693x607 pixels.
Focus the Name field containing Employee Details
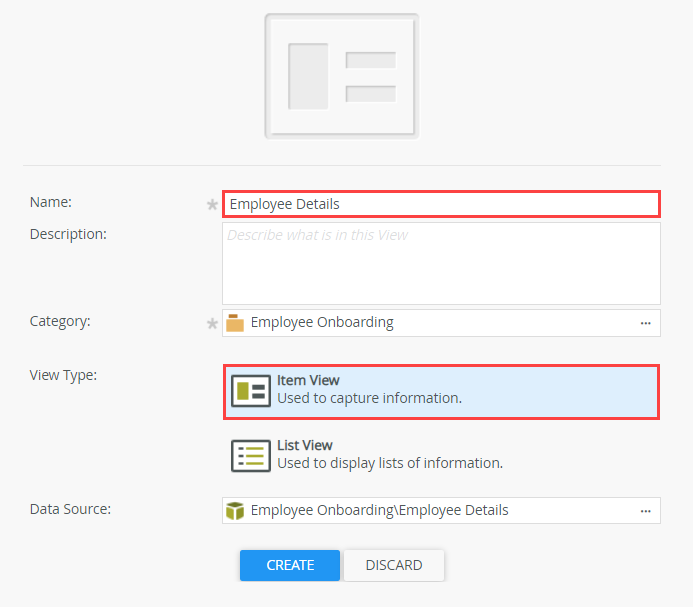(440, 204)
